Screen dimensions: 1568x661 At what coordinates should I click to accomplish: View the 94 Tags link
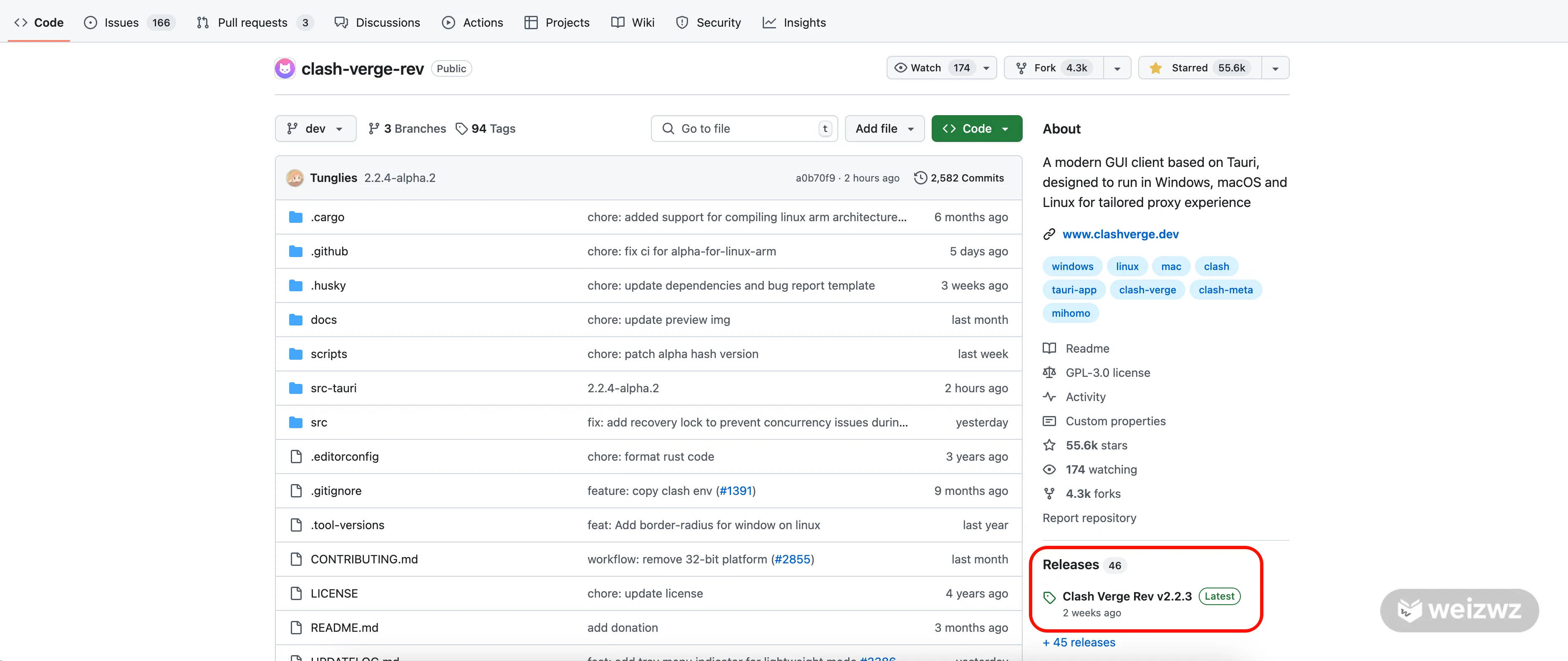486,129
